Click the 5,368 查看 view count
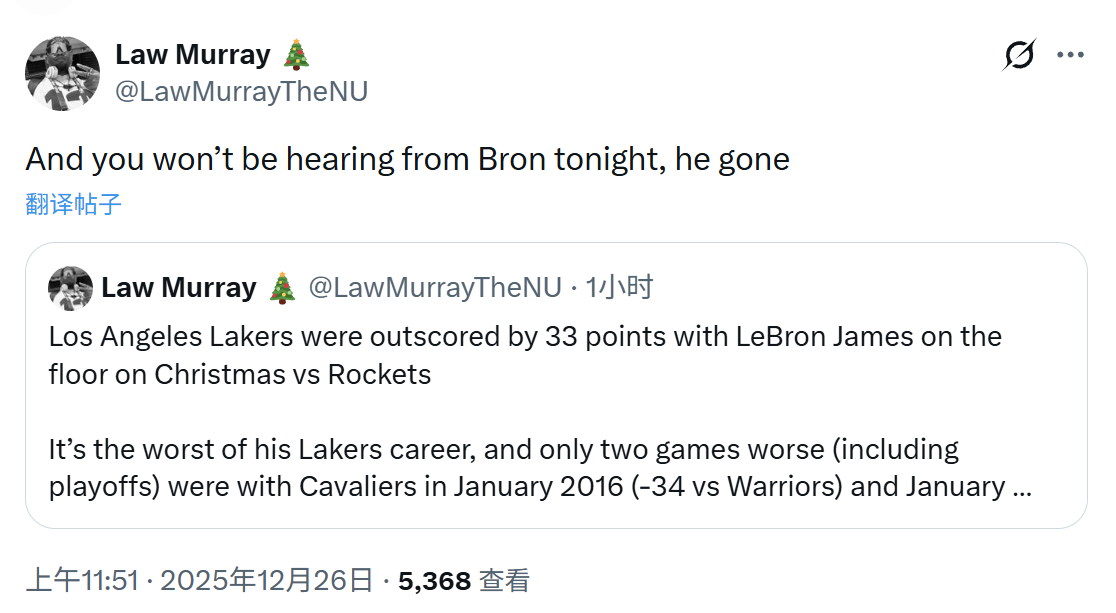This screenshot has height=613, width=1116. [x=463, y=580]
